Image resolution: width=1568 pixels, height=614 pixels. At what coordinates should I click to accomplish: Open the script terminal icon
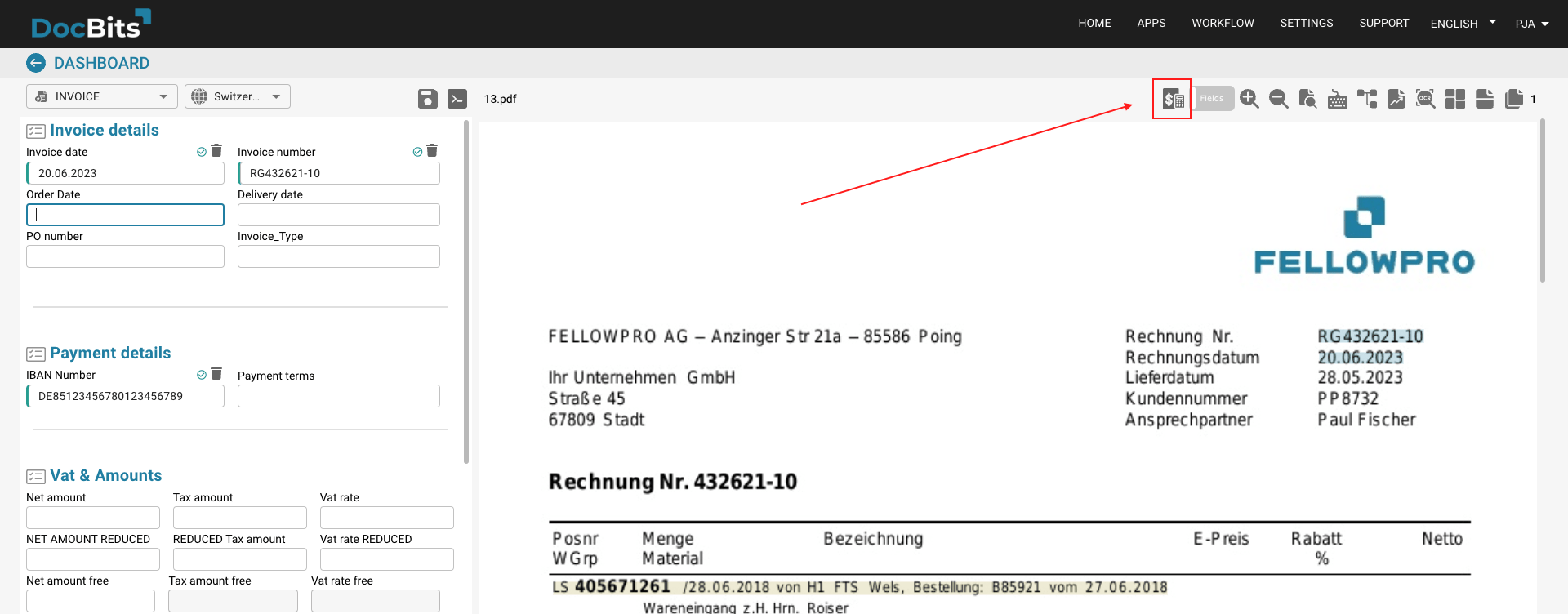457,99
